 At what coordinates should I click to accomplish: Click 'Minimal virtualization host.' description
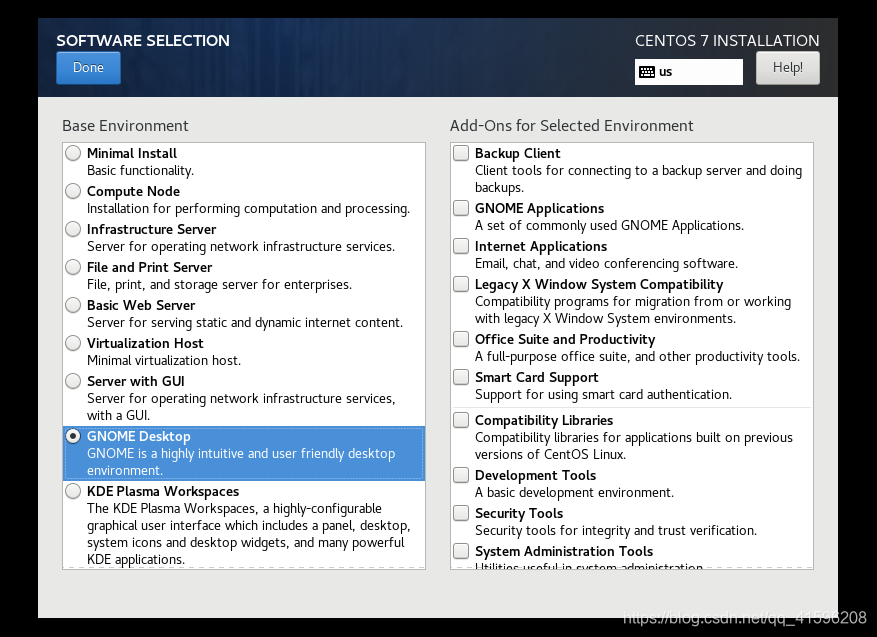[164, 361]
